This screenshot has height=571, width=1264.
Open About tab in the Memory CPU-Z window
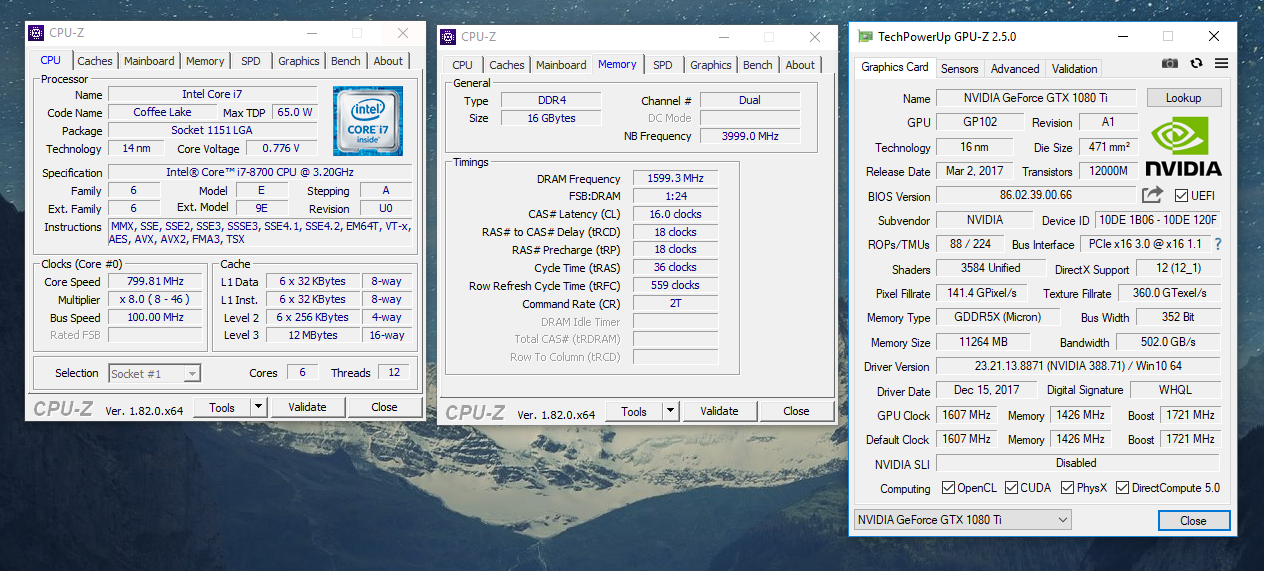click(x=800, y=65)
